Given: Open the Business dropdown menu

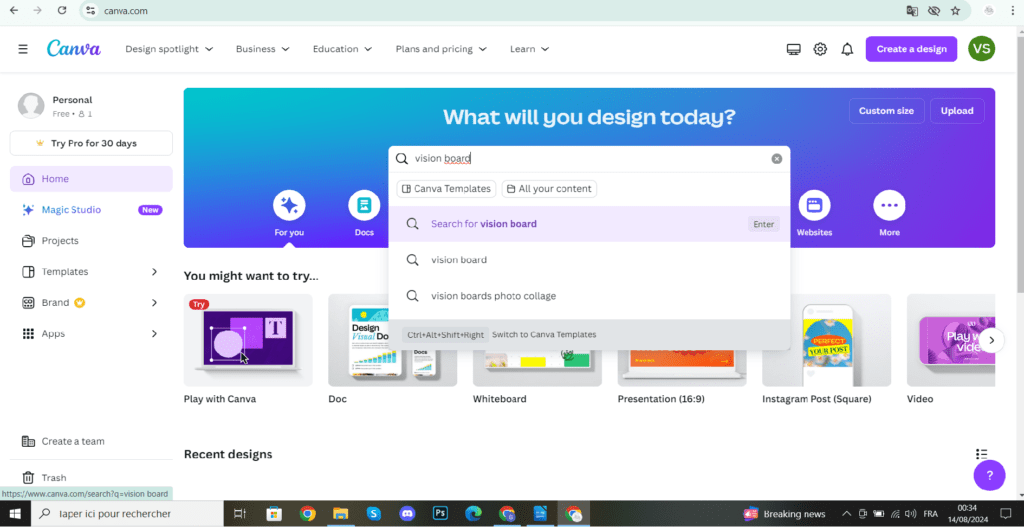Looking at the screenshot, I should coord(263,49).
